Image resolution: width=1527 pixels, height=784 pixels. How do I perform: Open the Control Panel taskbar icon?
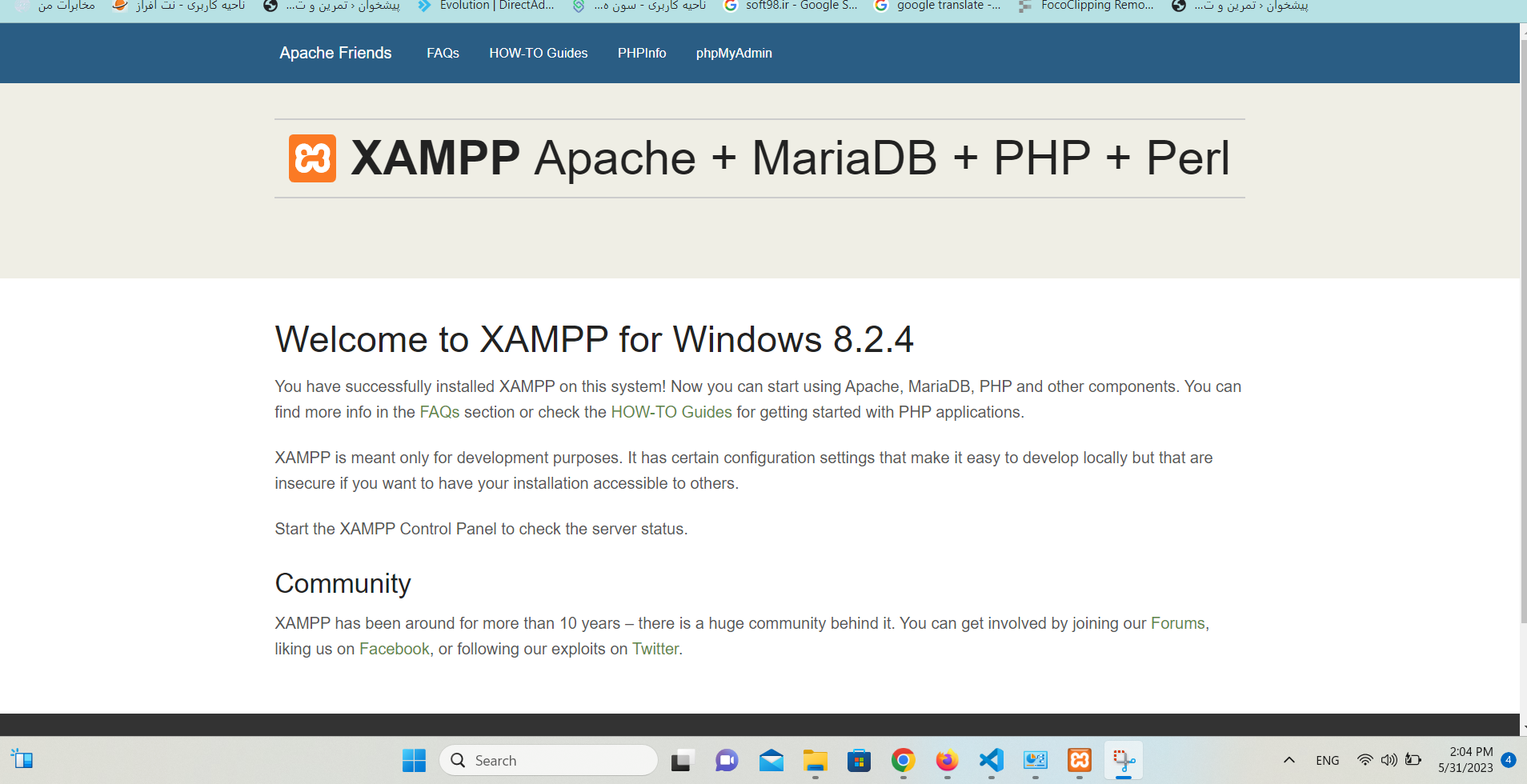point(1035,760)
